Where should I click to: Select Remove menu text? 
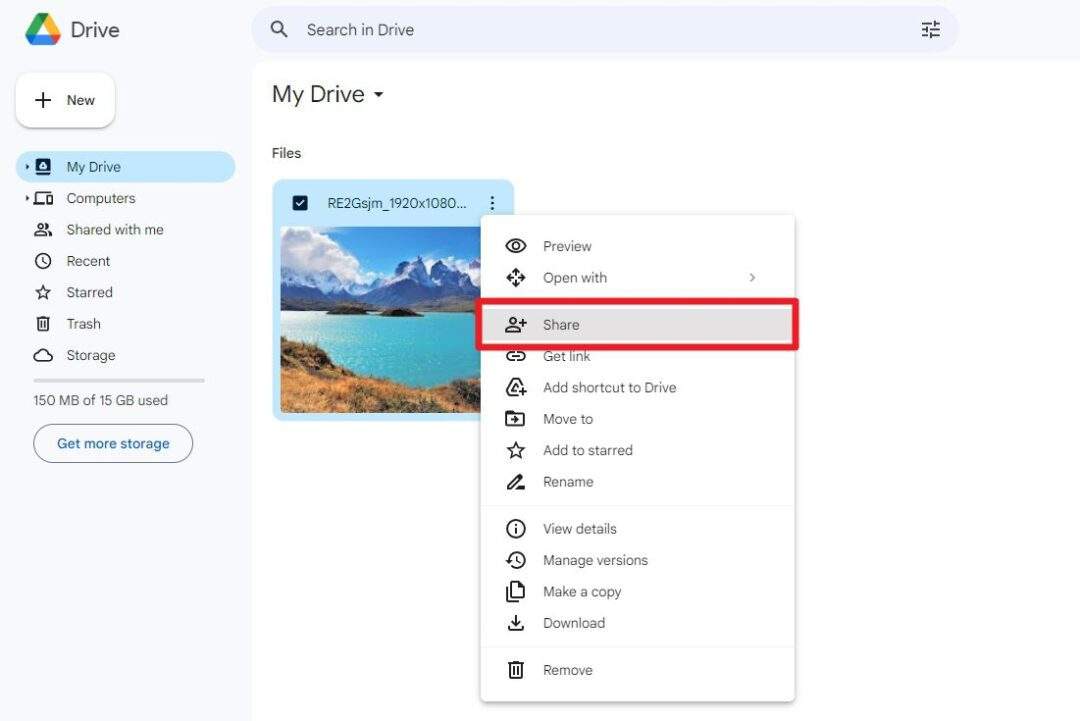pyautogui.click(x=568, y=670)
